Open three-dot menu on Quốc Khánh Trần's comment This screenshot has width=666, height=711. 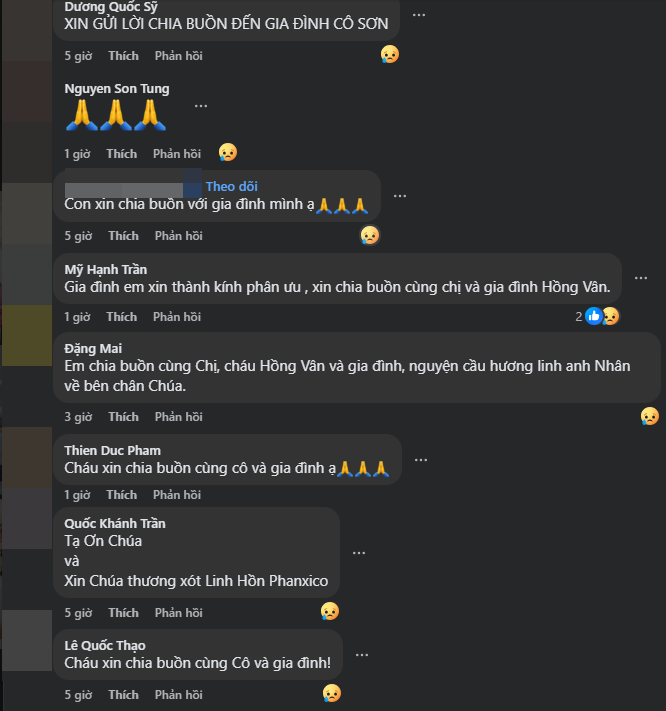[x=359, y=553]
